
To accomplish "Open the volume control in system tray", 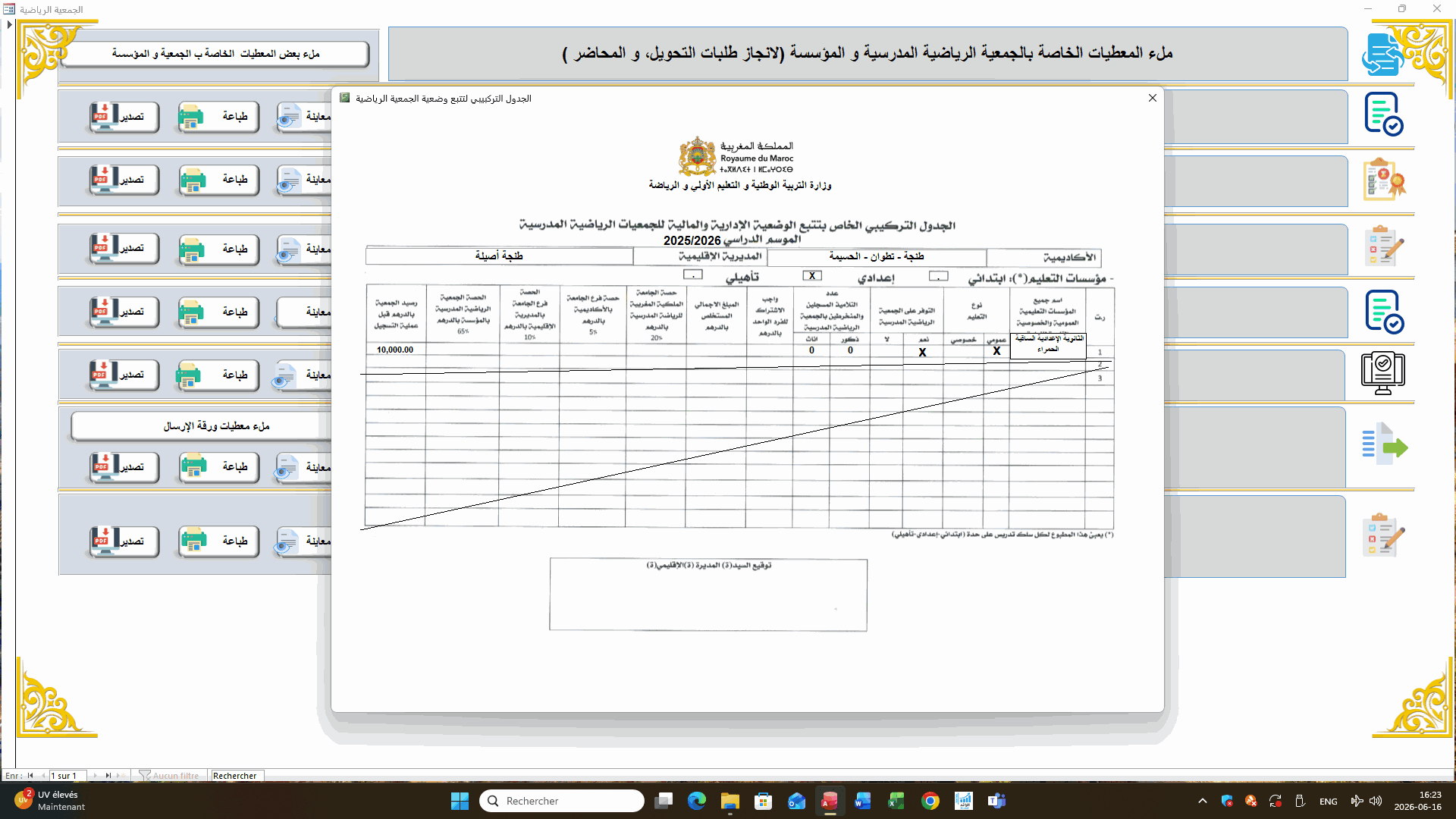I will coord(1376,801).
